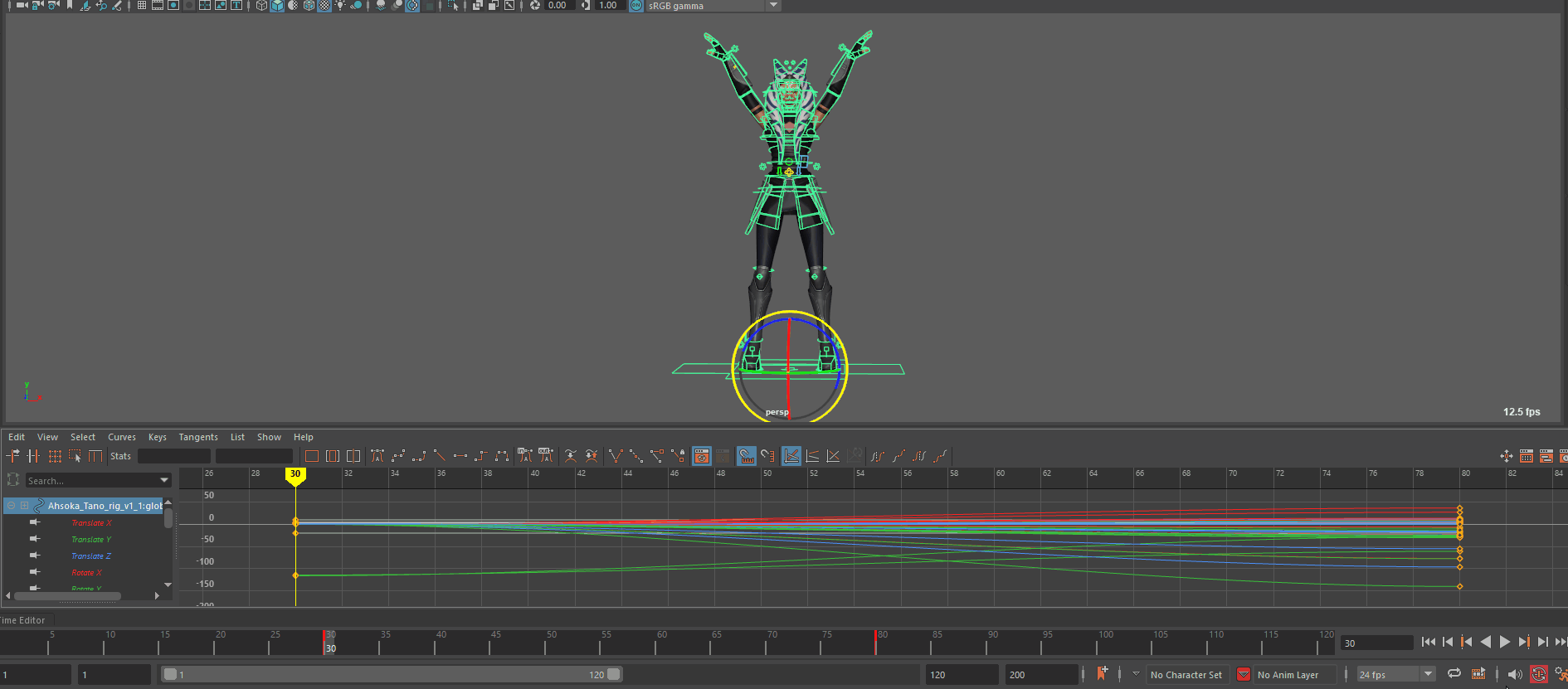1568x689 pixels.
Task: Select the Translate Y channel
Action: tap(91, 539)
